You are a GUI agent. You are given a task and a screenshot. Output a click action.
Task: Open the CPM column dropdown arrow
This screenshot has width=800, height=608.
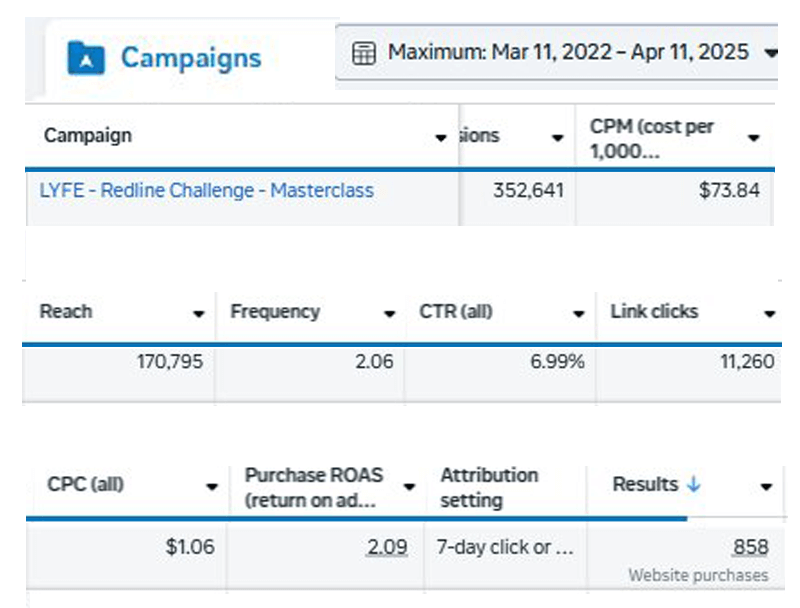[754, 137]
